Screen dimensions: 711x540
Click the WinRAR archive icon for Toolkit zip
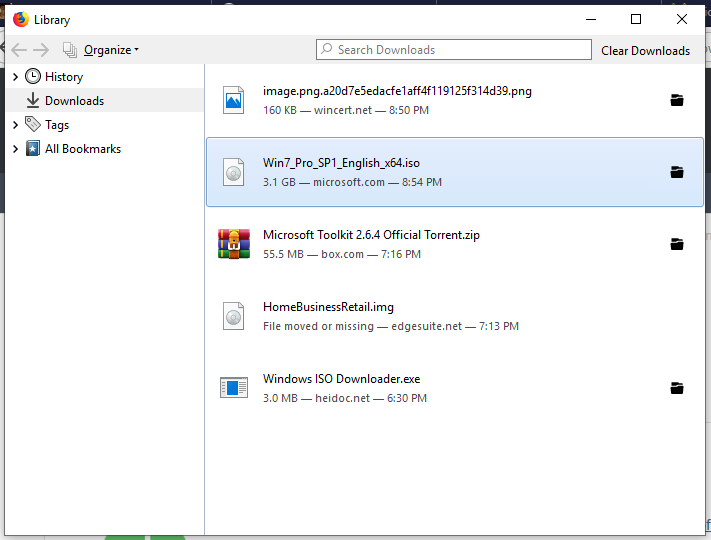234,244
